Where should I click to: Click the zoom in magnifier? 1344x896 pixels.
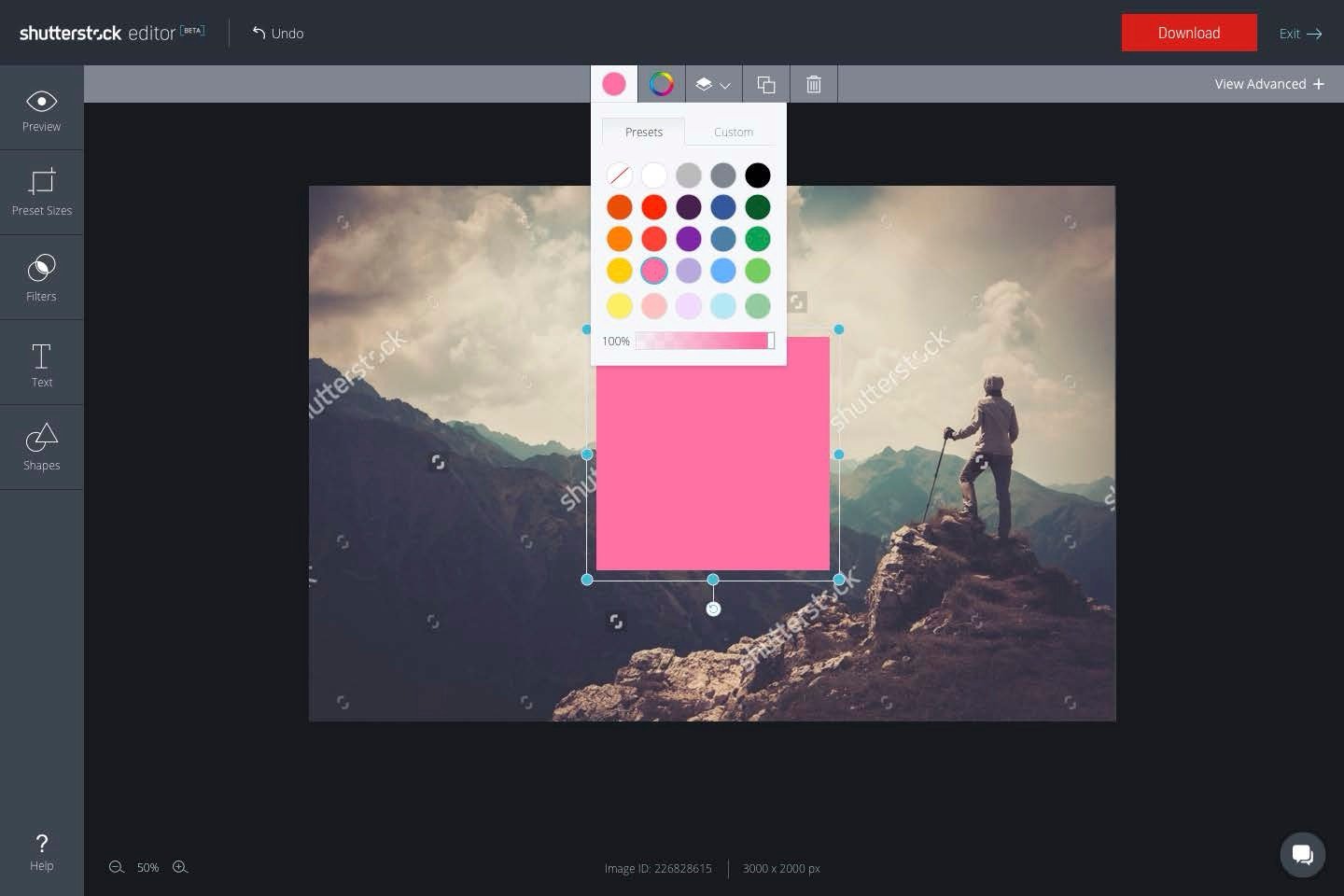[180, 867]
